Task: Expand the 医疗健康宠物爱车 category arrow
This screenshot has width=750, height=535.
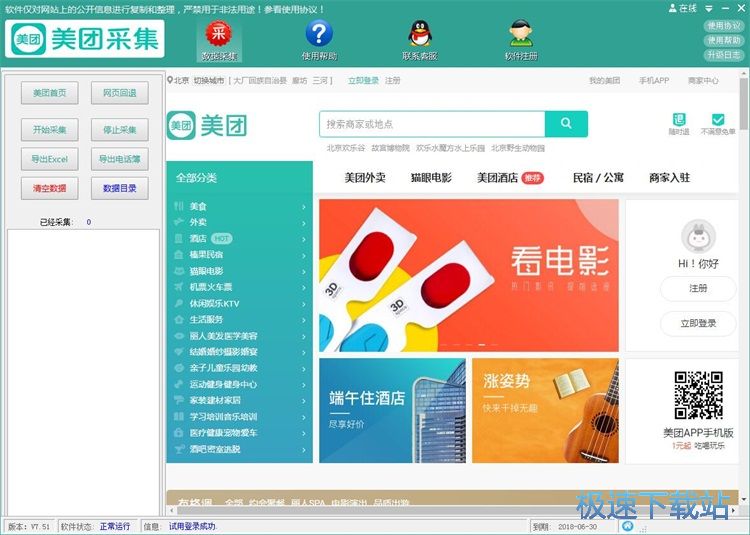Action: [x=304, y=434]
